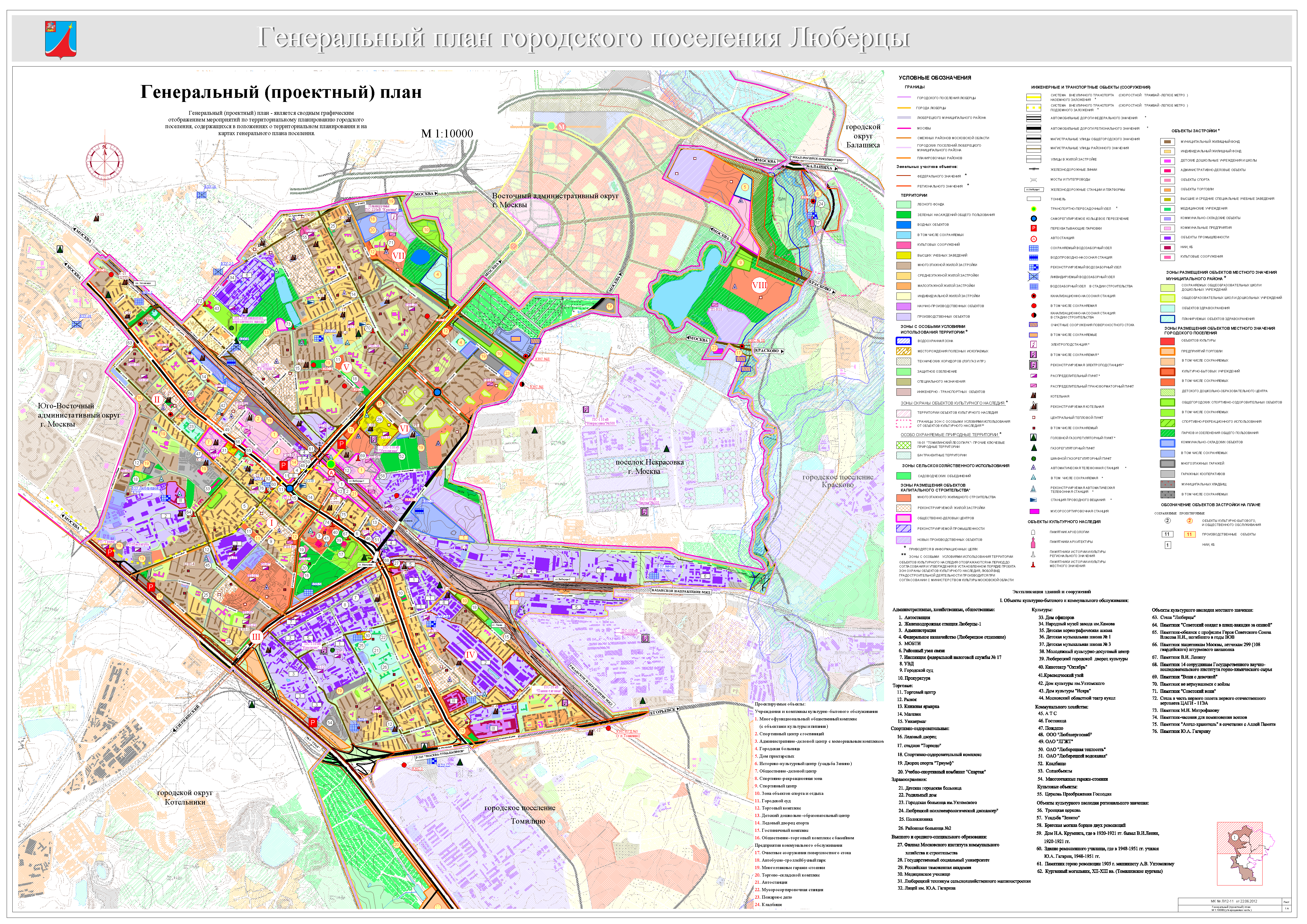Click the district numeral VIII on the map

(x=759, y=285)
